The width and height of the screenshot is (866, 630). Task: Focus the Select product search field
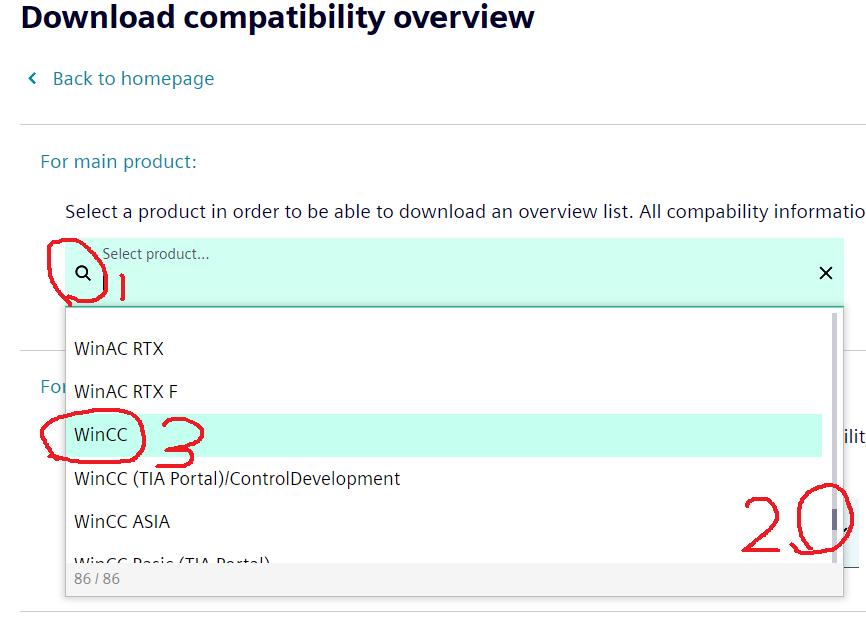pos(450,280)
